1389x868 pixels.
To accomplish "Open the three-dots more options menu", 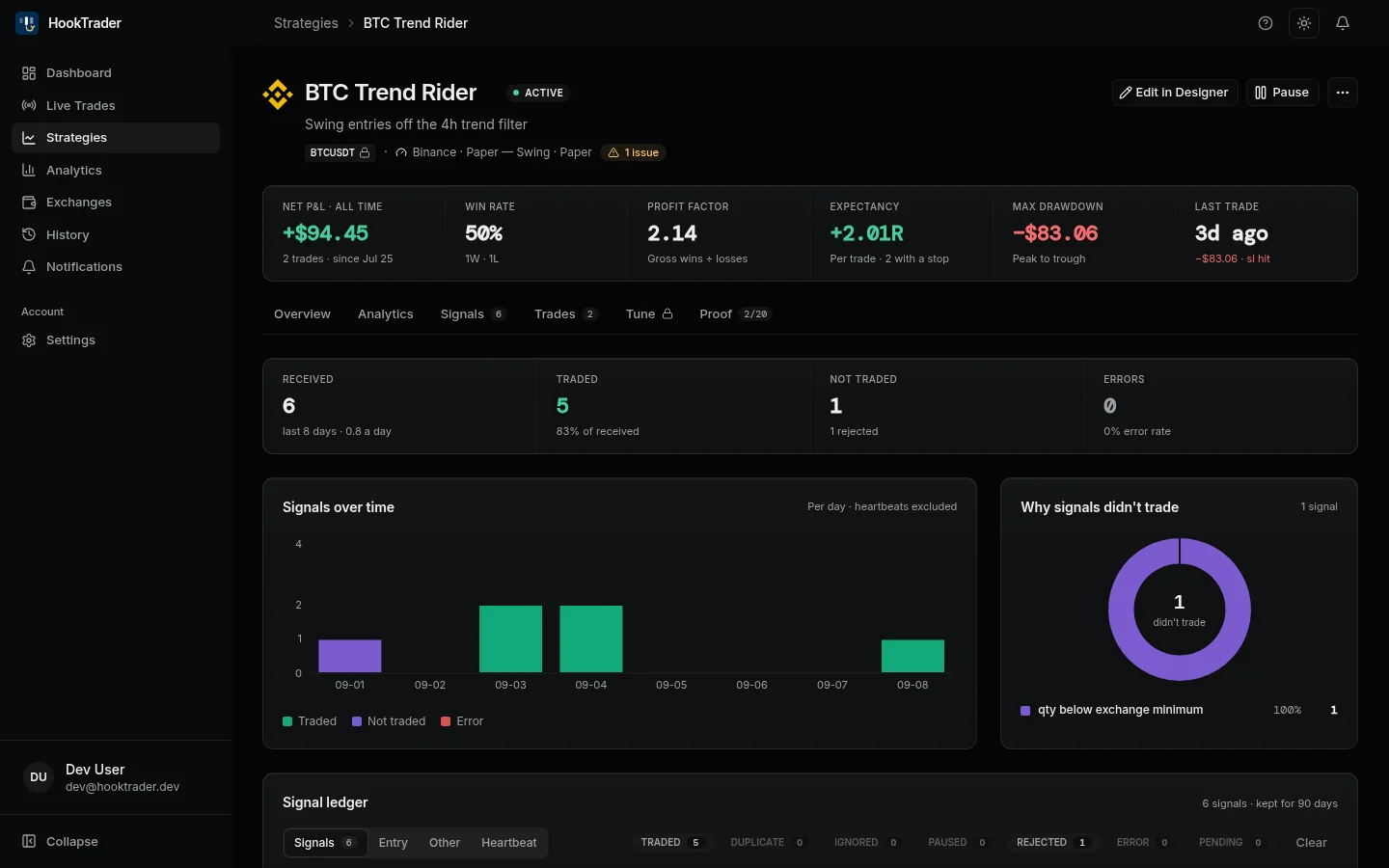I will 1343,93.
